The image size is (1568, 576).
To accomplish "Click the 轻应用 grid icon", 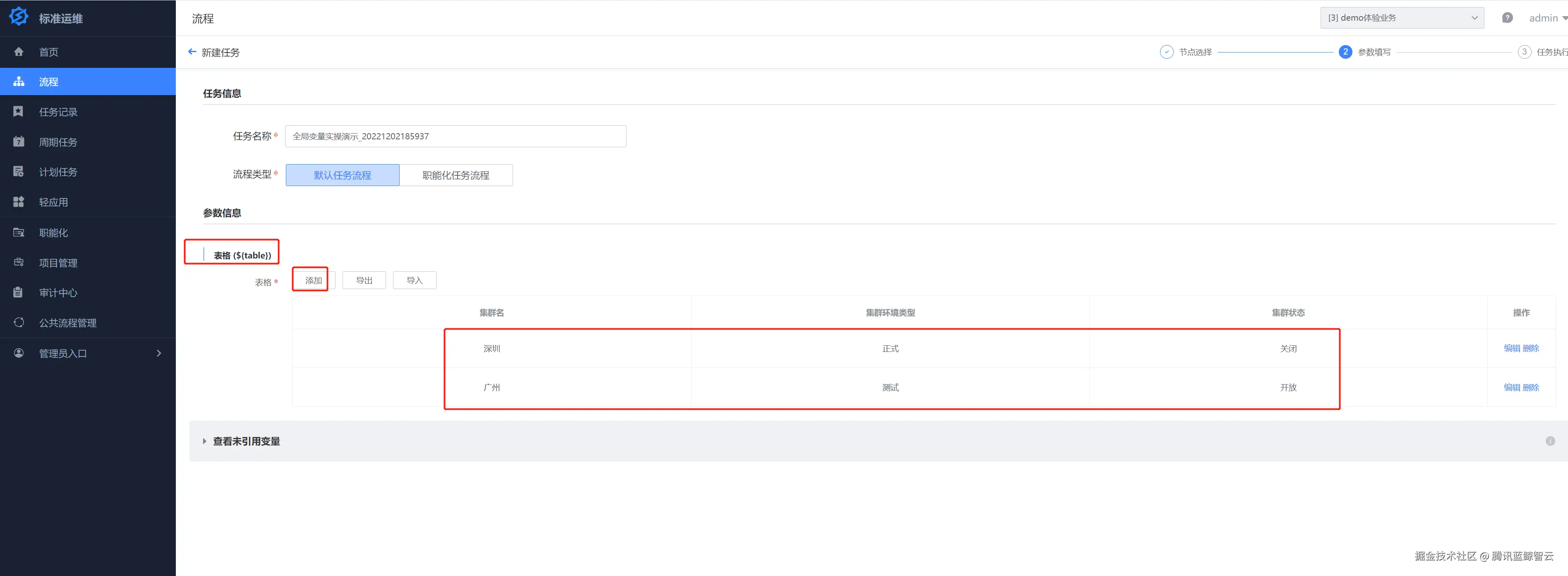I will click(19, 202).
